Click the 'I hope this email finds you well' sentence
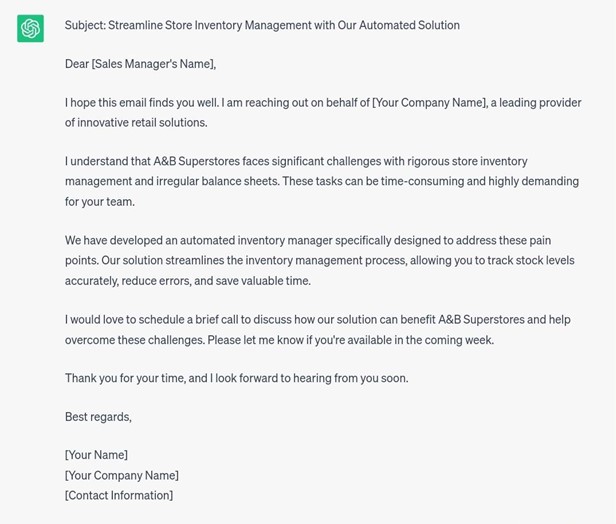 (142, 103)
